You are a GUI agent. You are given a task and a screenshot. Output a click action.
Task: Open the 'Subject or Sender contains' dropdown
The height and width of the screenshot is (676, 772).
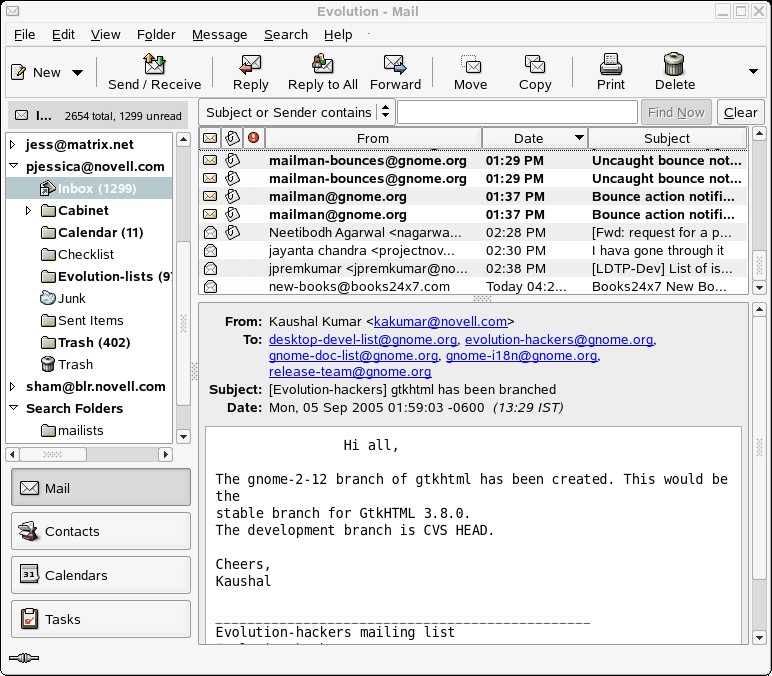coord(297,112)
